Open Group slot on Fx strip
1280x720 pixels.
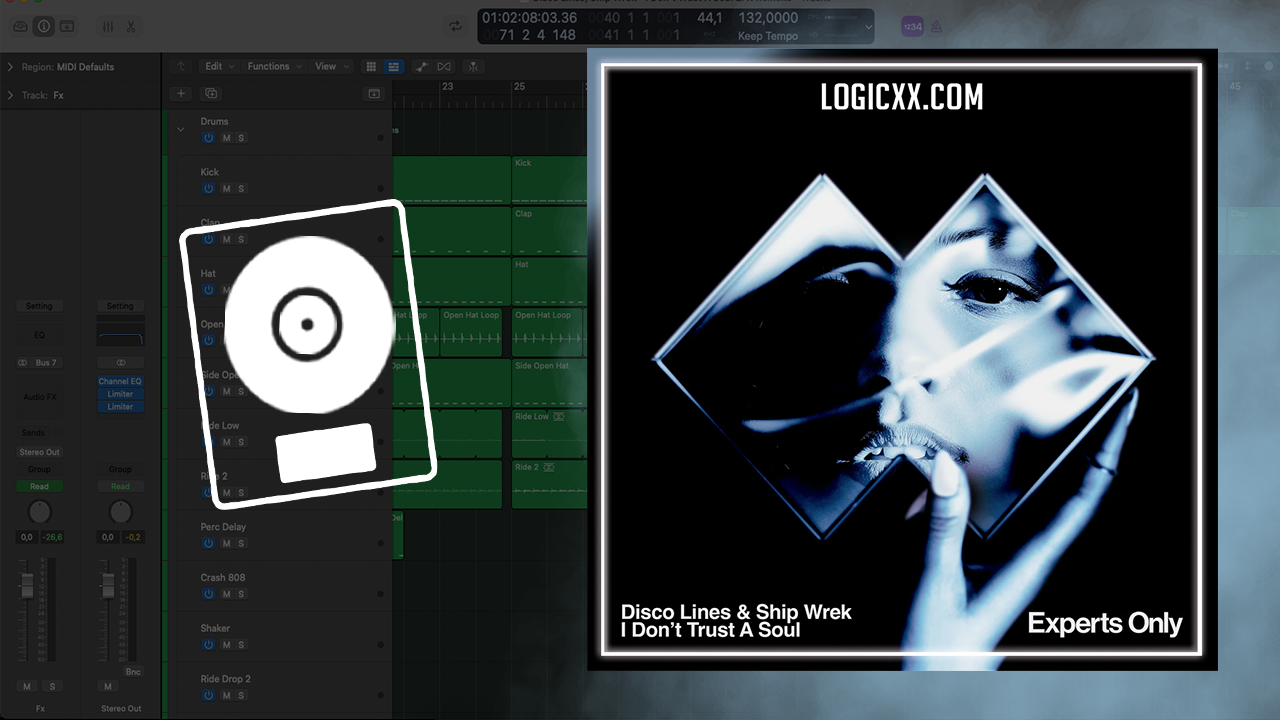click(x=39, y=469)
